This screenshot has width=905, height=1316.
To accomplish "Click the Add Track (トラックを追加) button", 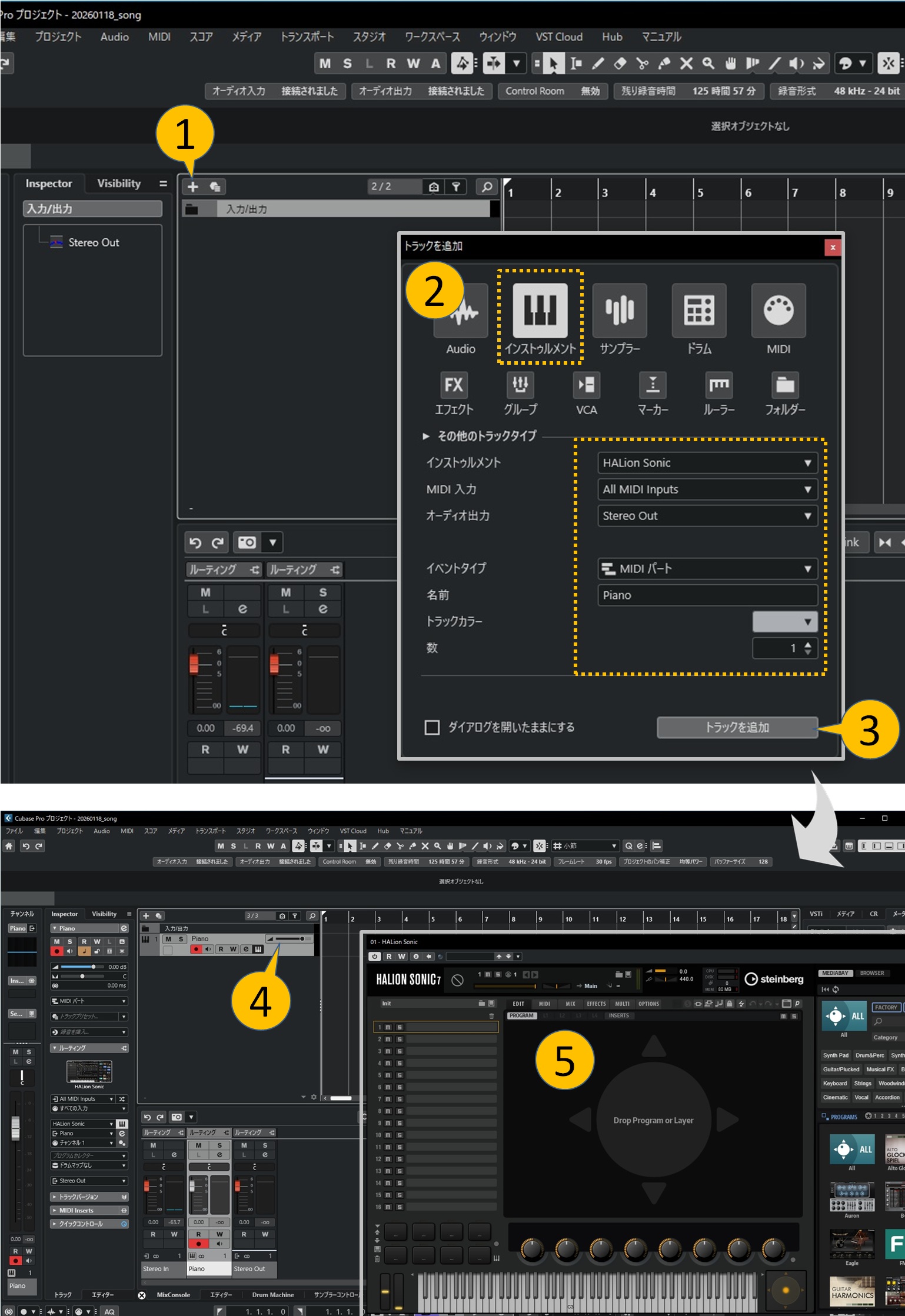I will (737, 728).
